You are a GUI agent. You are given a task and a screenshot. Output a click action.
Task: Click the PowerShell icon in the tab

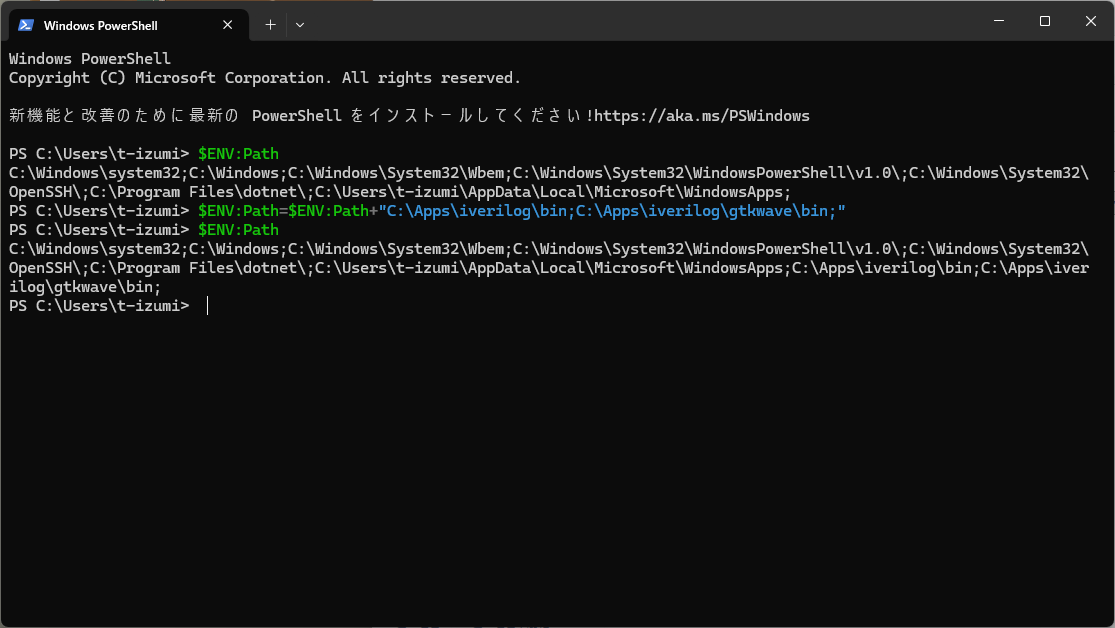26,25
